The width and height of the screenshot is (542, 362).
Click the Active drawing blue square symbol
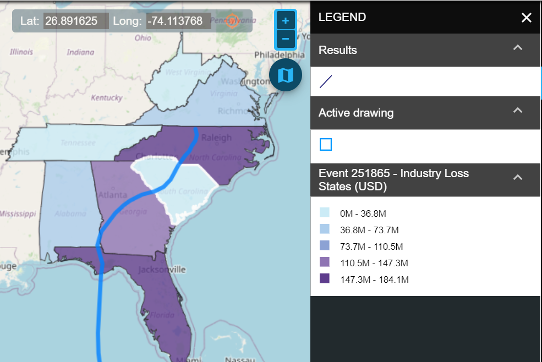(x=326, y=145)
